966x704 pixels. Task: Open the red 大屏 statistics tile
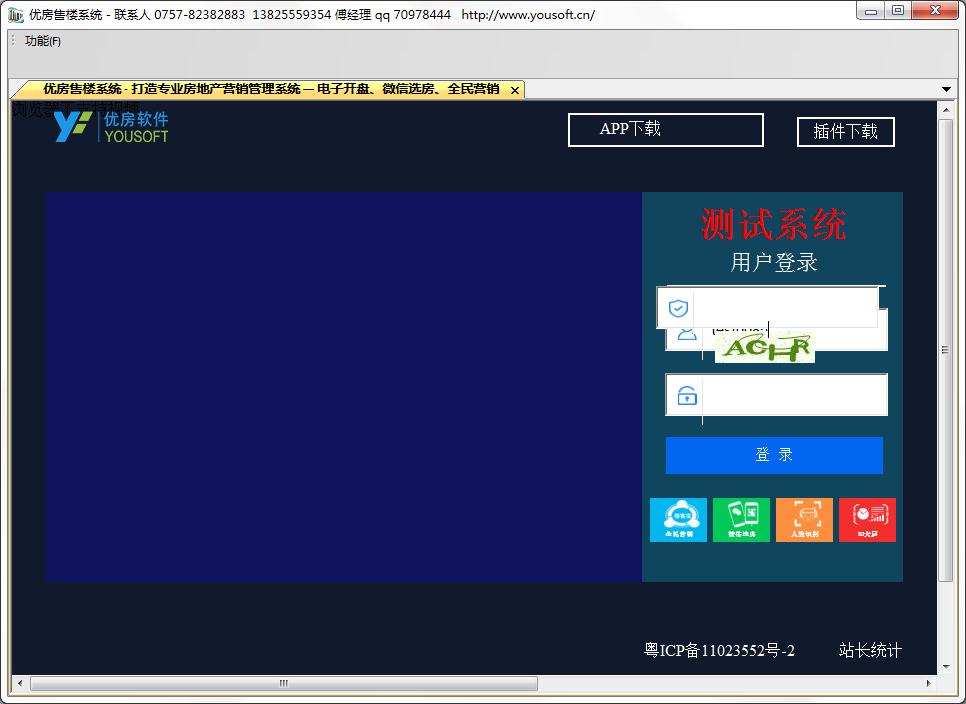tap(867, 520)
